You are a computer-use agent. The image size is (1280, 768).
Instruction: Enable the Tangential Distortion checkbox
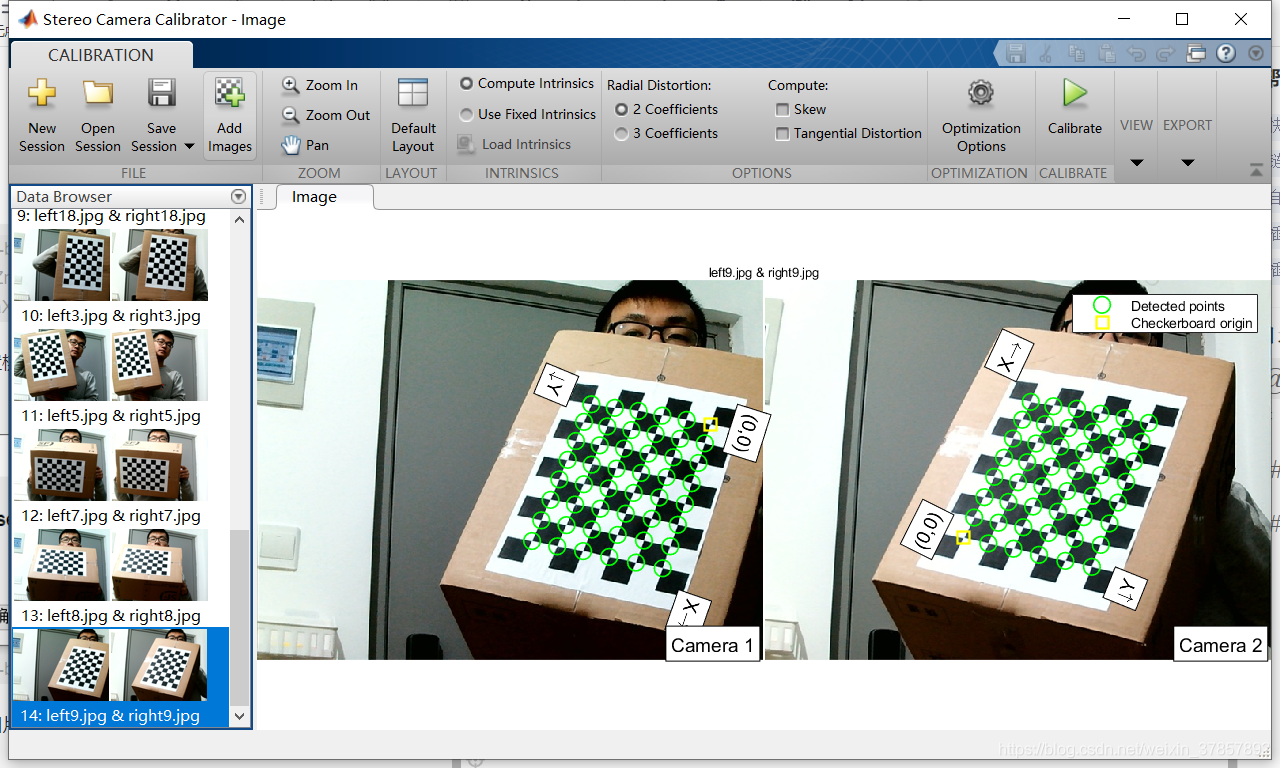coord(848,133)
